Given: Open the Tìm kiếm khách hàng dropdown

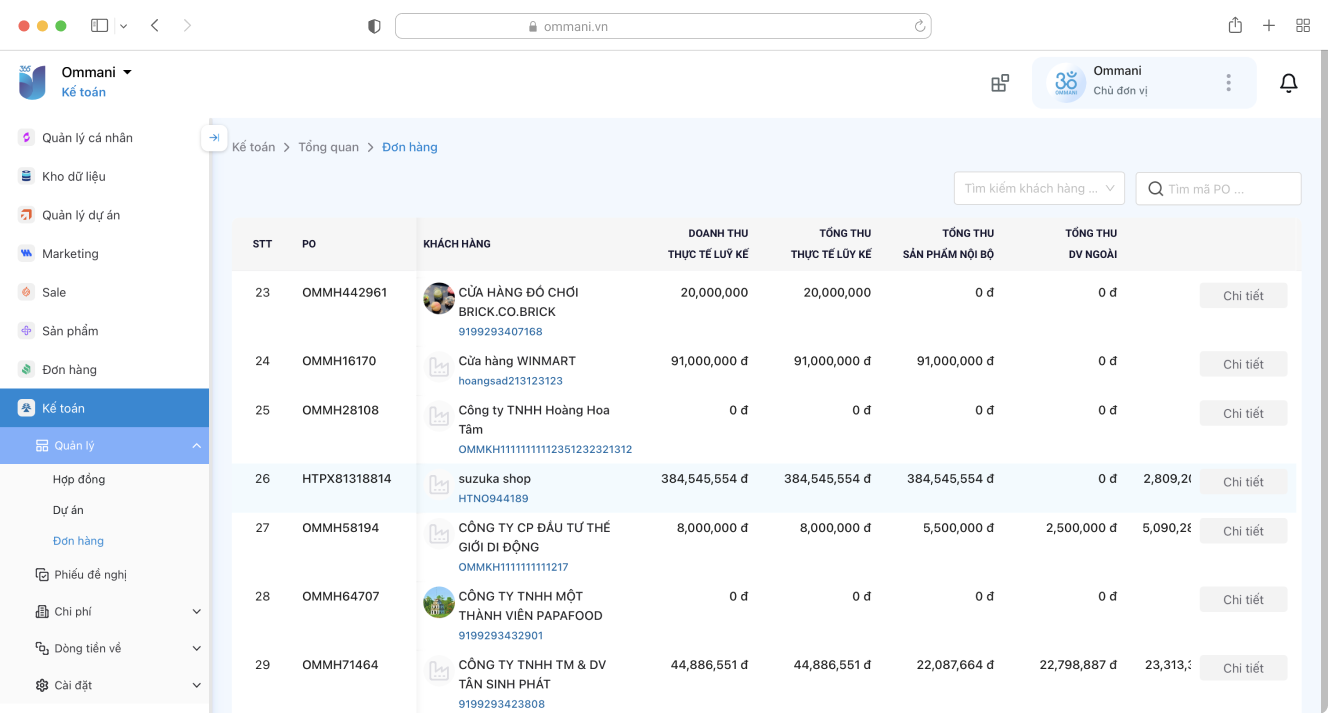Looking at the screenshot, I should (x=1039, y=189).
